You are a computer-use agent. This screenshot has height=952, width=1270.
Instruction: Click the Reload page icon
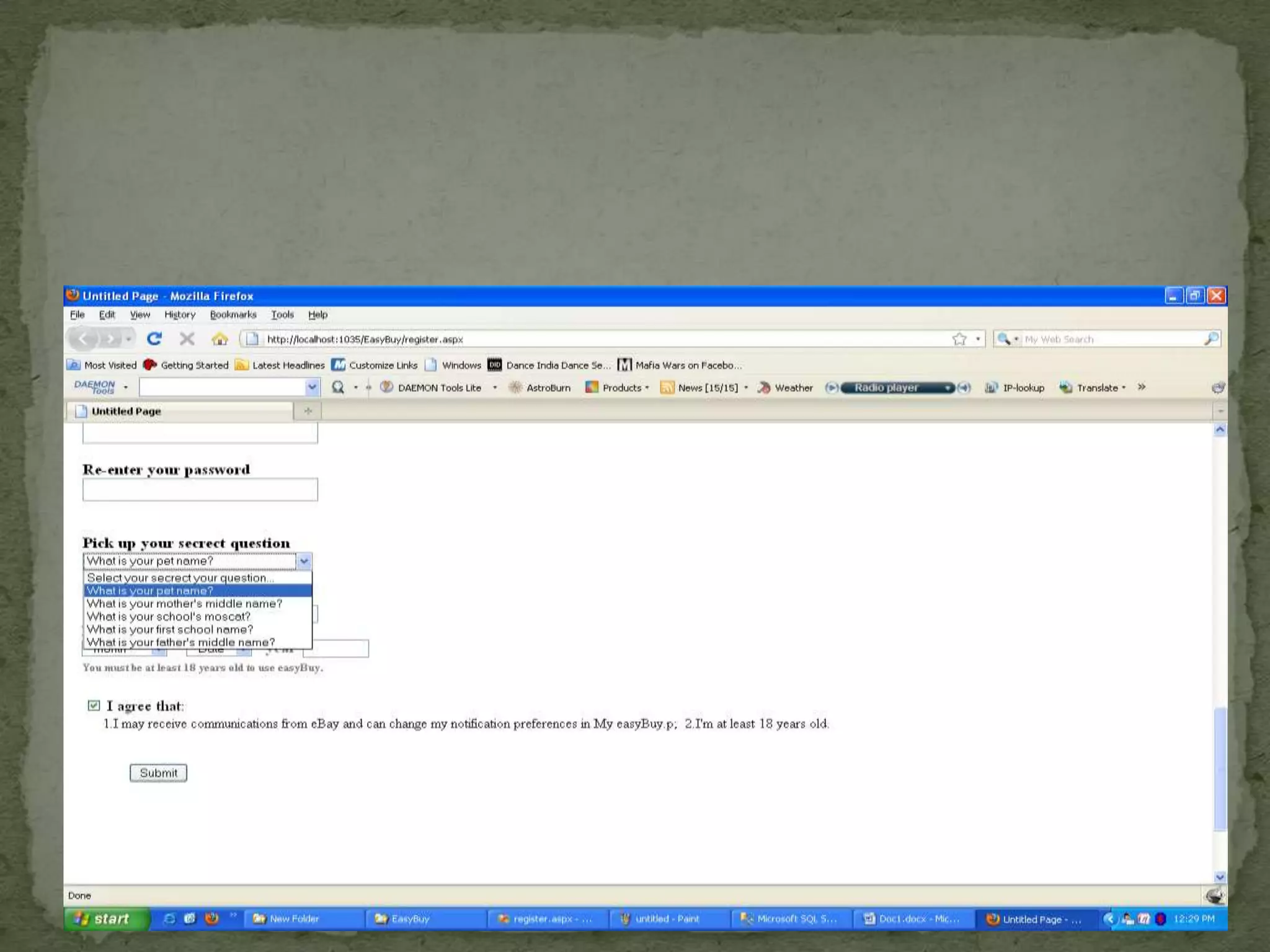[x=154, y=338]
